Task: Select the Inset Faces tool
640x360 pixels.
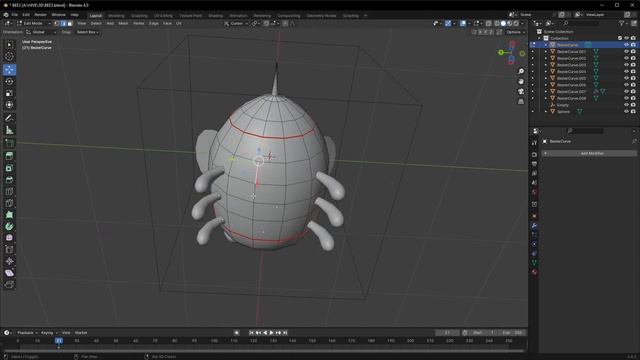Action: click(9, 168)
